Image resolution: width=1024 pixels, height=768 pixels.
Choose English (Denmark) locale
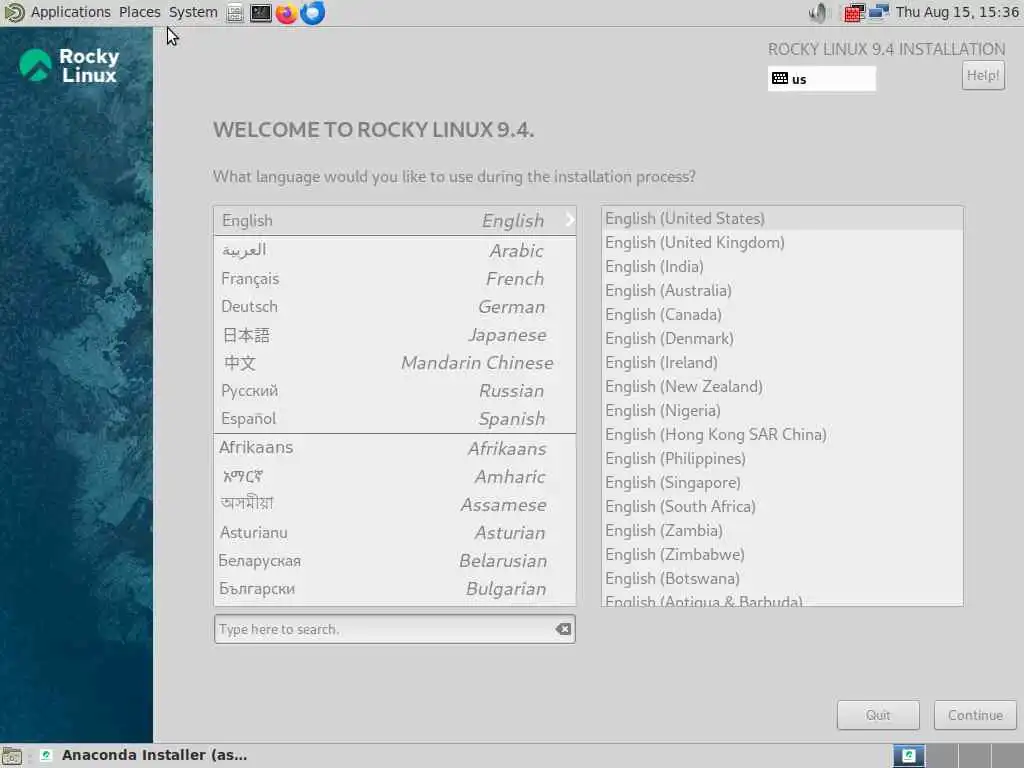click(x=782, y=339)
